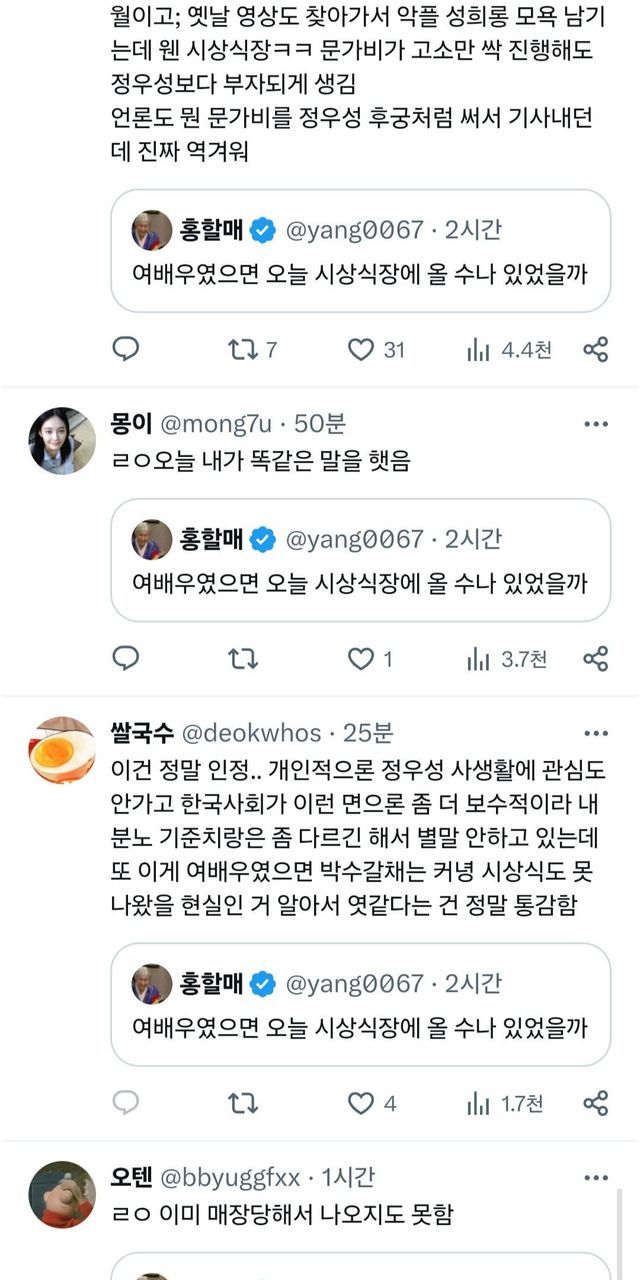This screenshot has width=640, height=1280.
Task: Retweet the post with 7 retweets
Action: (x=243, y=349)
